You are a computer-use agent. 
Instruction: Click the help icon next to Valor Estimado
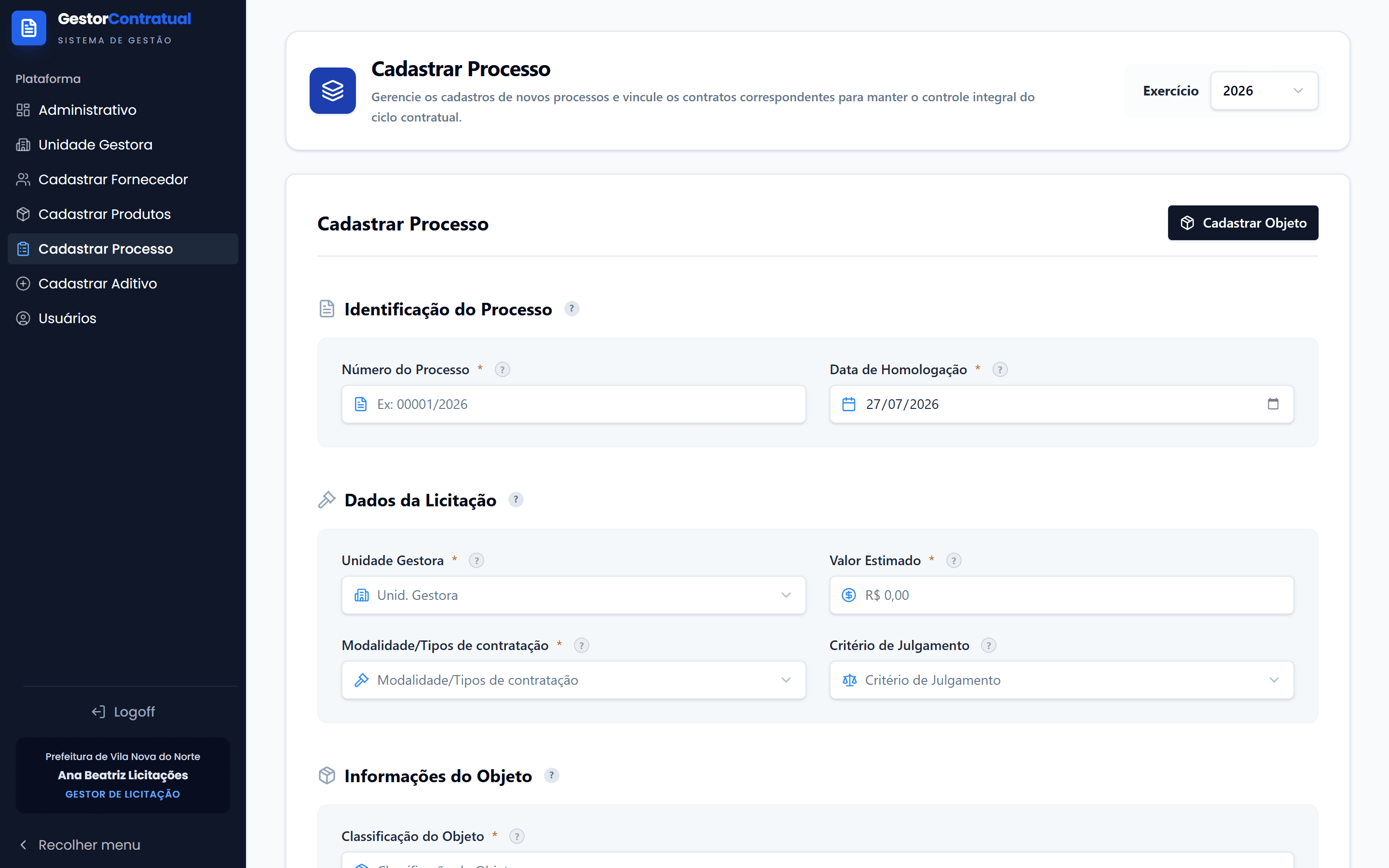click(x=953, y=561)
